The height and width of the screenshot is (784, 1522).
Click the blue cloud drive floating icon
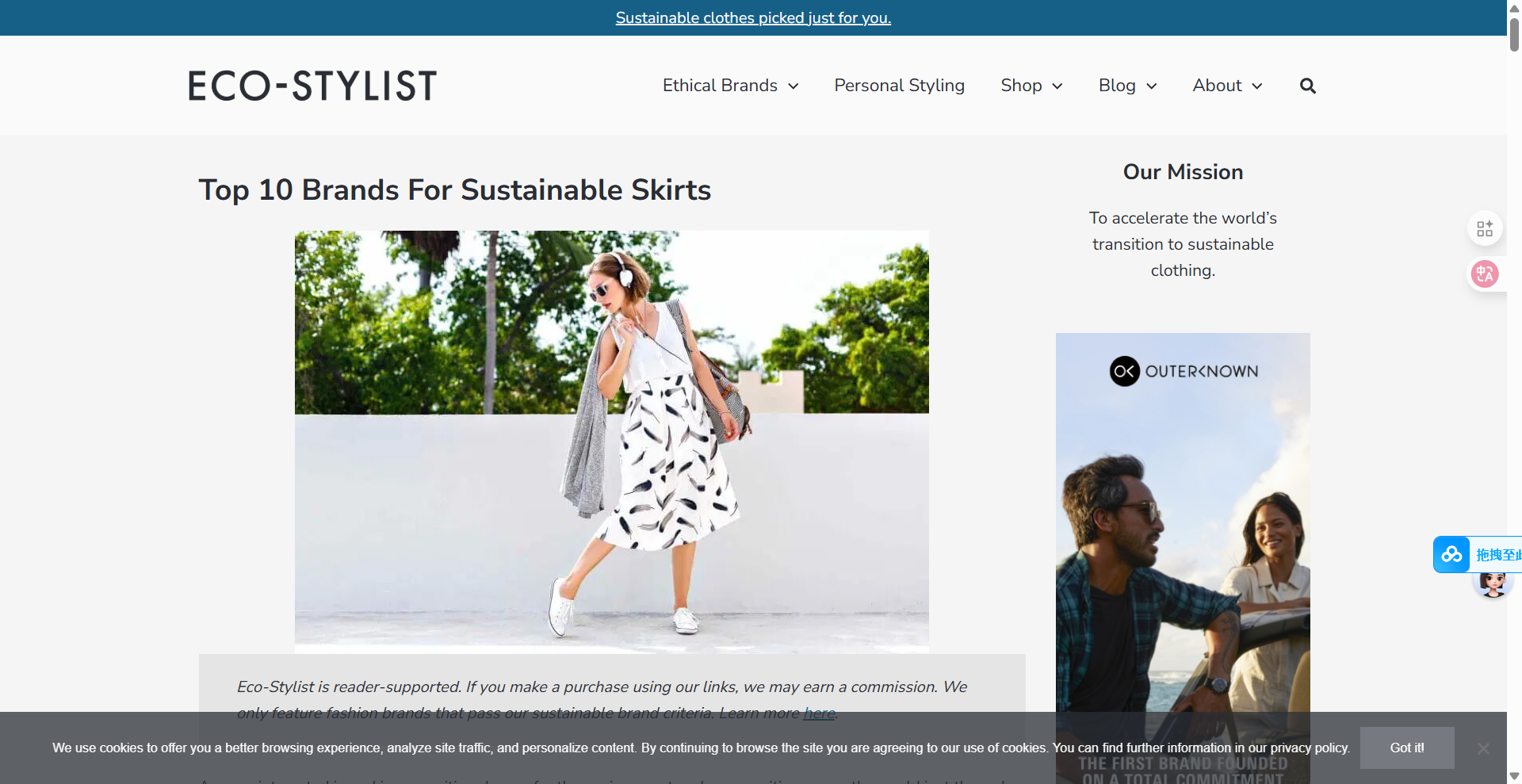(1451, 554)
